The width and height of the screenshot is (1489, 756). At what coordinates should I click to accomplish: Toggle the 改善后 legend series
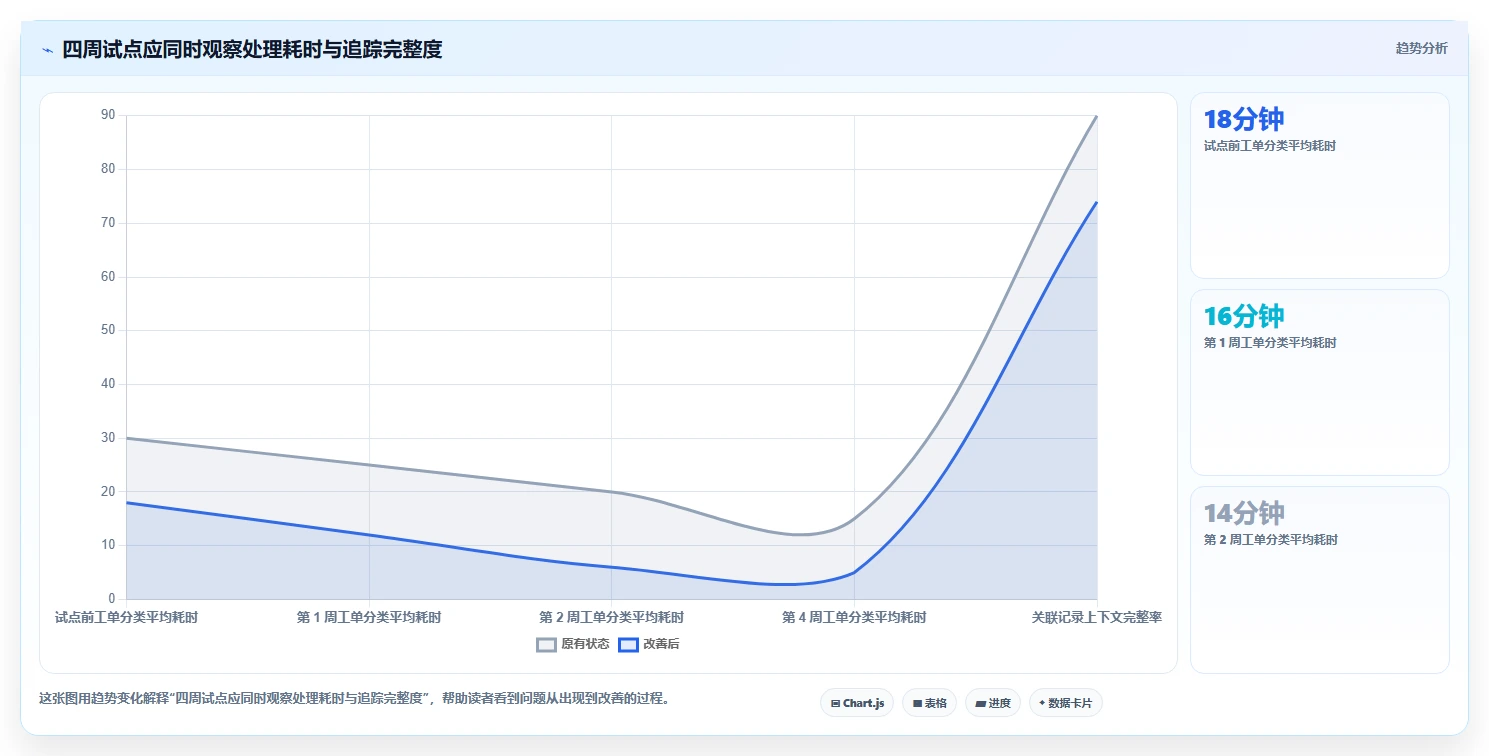(649, 644)
